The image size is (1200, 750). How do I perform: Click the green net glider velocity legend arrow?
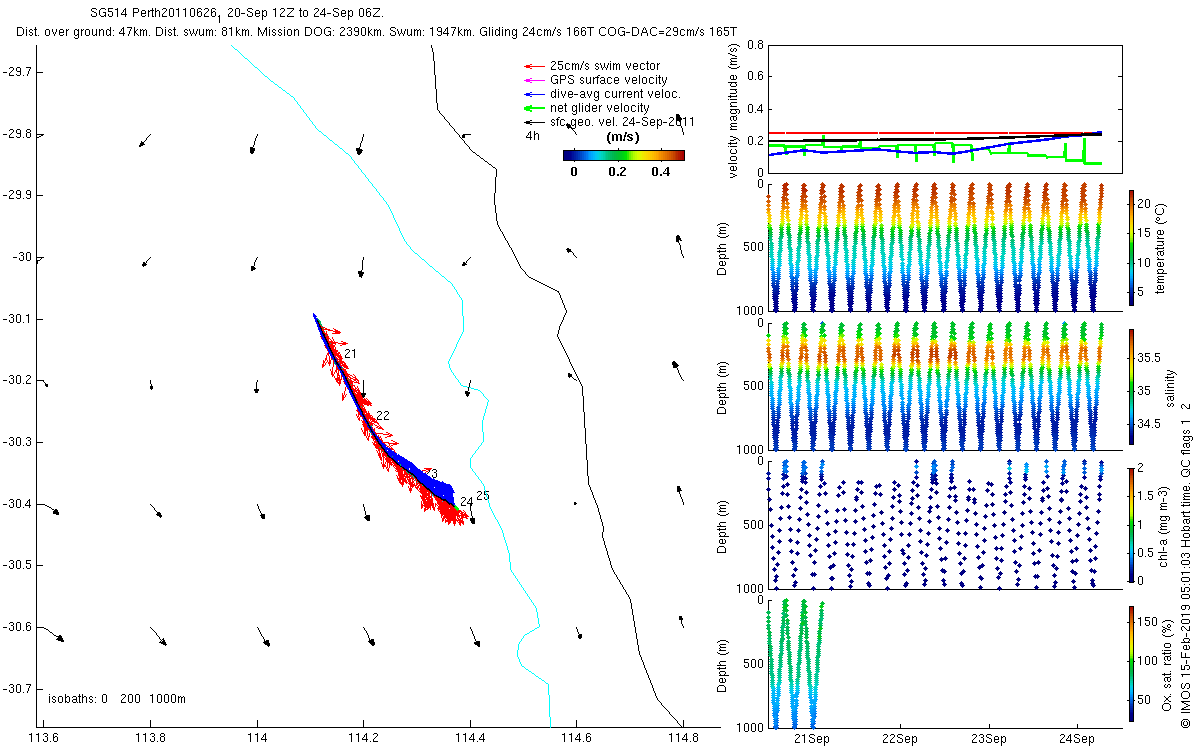coord(532,108)
